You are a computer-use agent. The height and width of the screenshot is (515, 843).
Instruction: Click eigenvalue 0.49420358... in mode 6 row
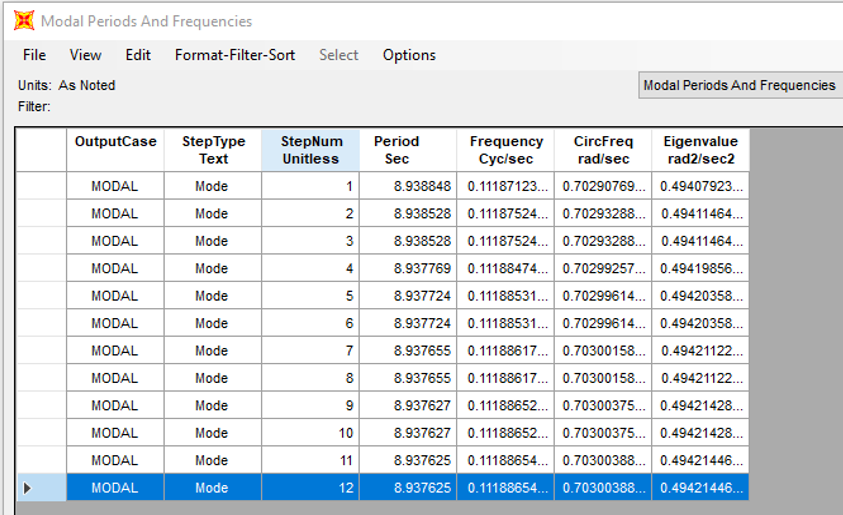[700, 323]
